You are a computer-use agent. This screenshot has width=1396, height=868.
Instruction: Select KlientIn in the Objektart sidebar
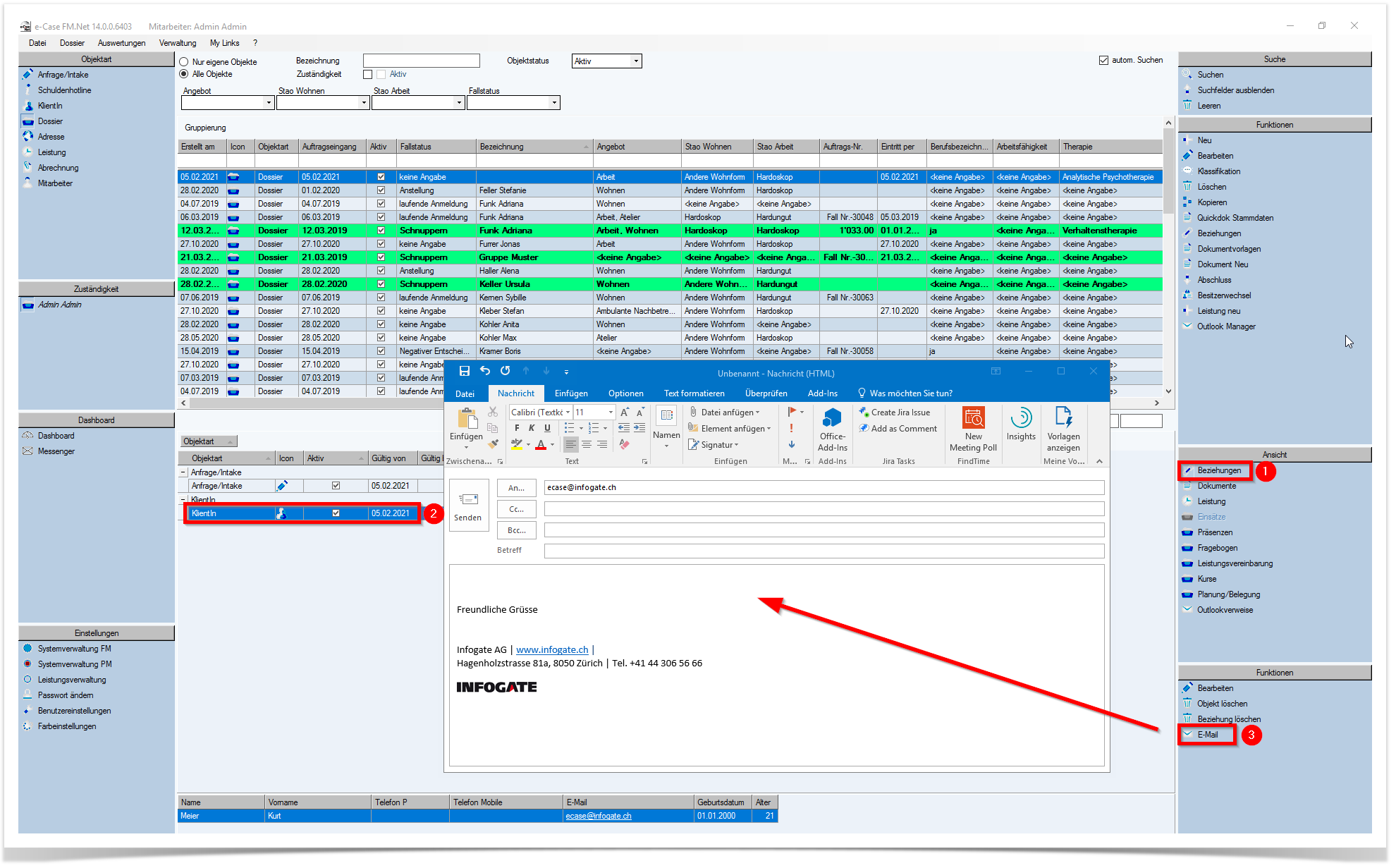[50, 106]
